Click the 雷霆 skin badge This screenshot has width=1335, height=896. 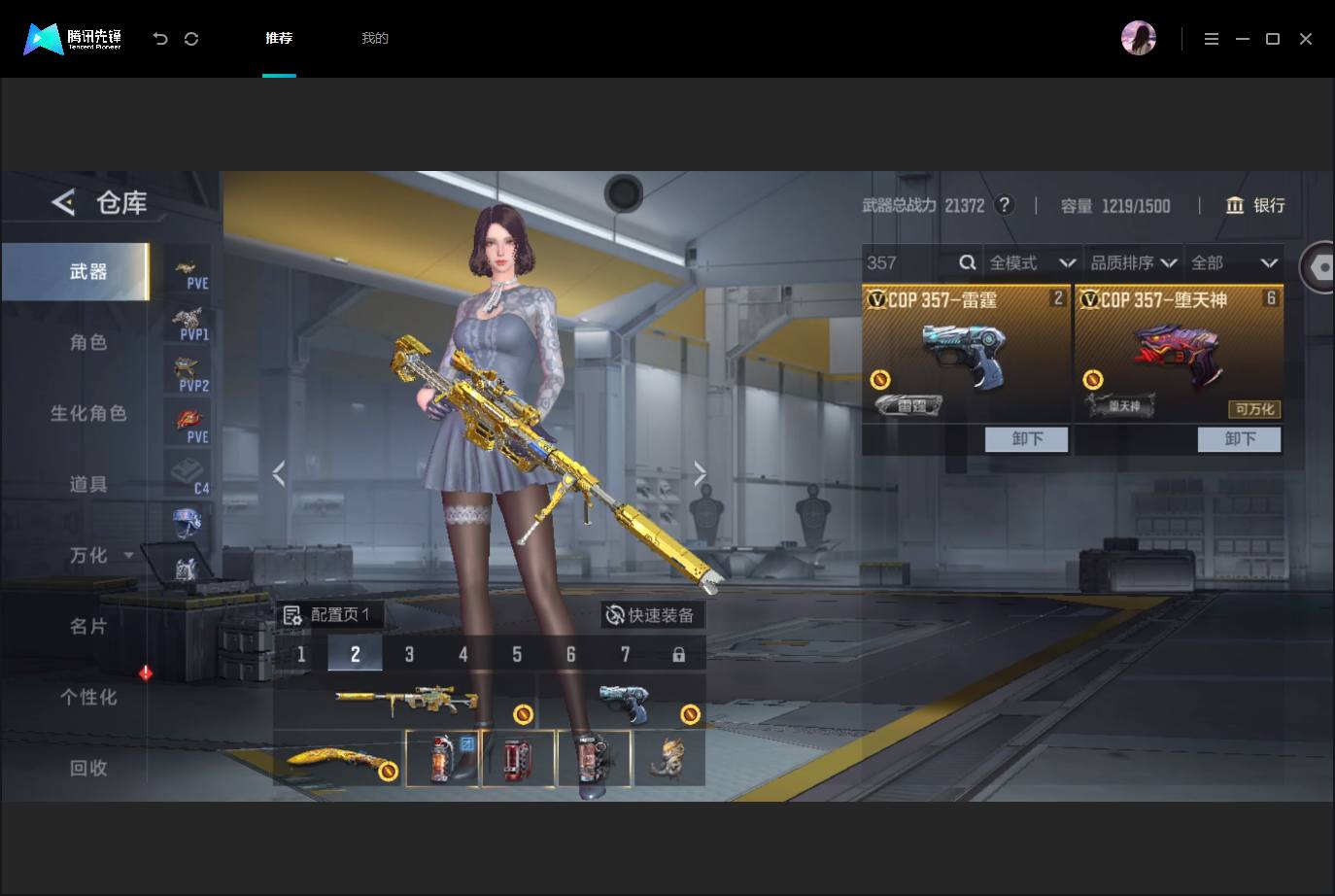coord(908,405)
